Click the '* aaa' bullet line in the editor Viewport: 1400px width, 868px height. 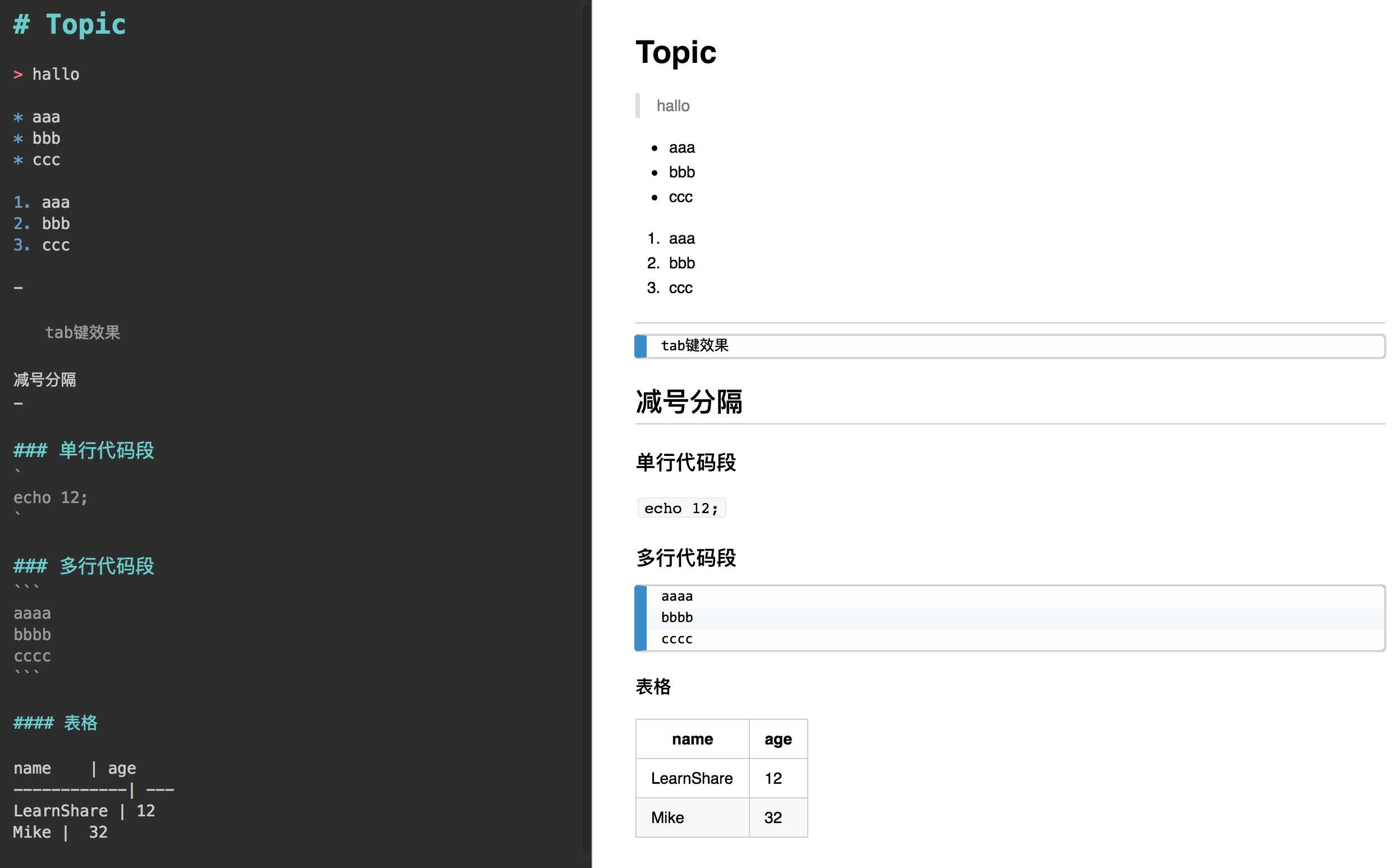(36, 117)
